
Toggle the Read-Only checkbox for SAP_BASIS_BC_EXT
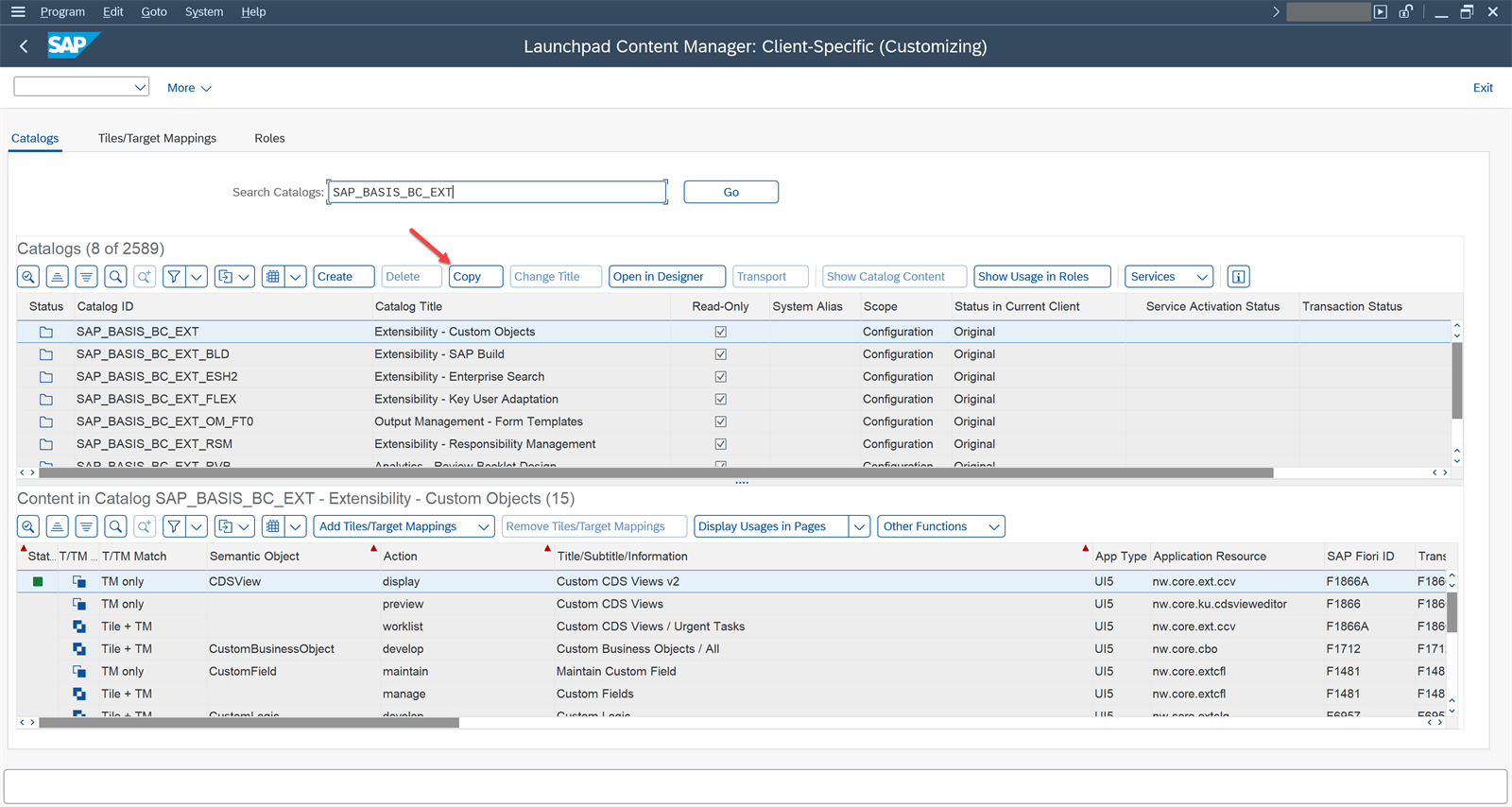click(x=721, y=332)
